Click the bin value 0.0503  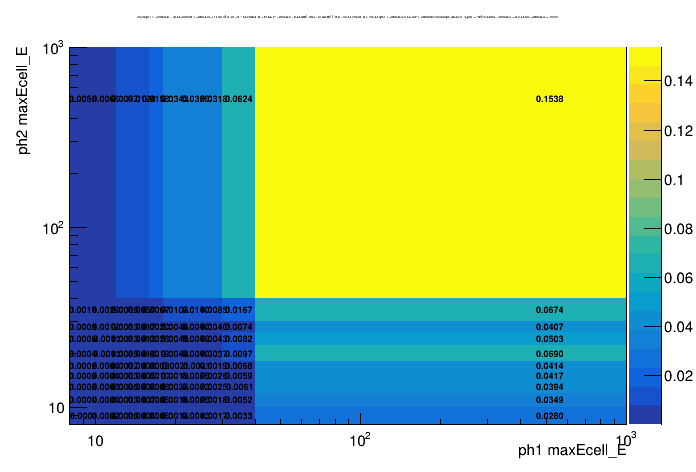(549, 339)
